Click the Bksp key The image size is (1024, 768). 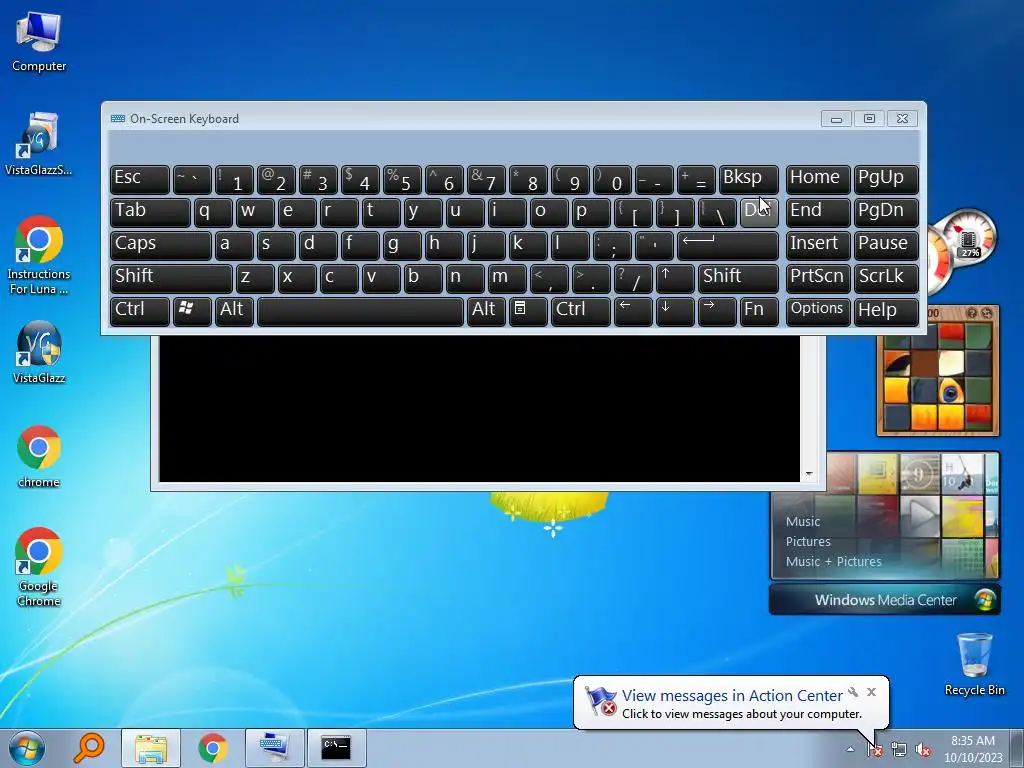tap(748, 179)
